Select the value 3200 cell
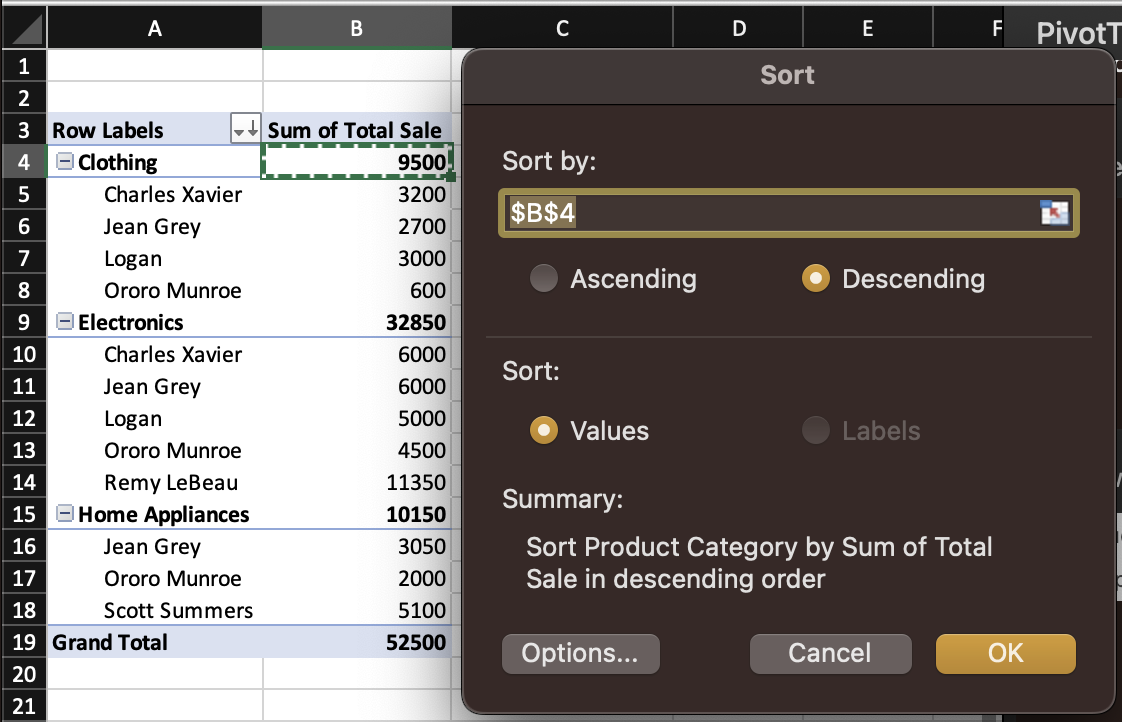 (x=356, y=194)
